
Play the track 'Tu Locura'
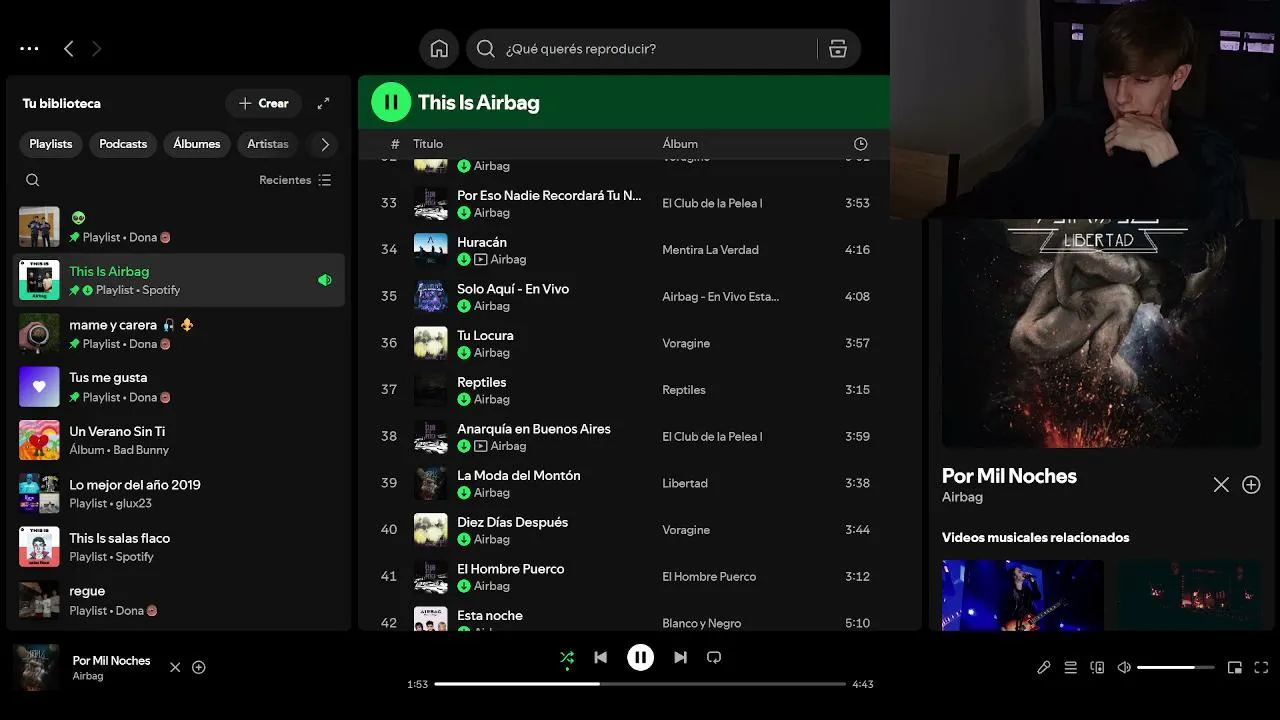(485, 336)
